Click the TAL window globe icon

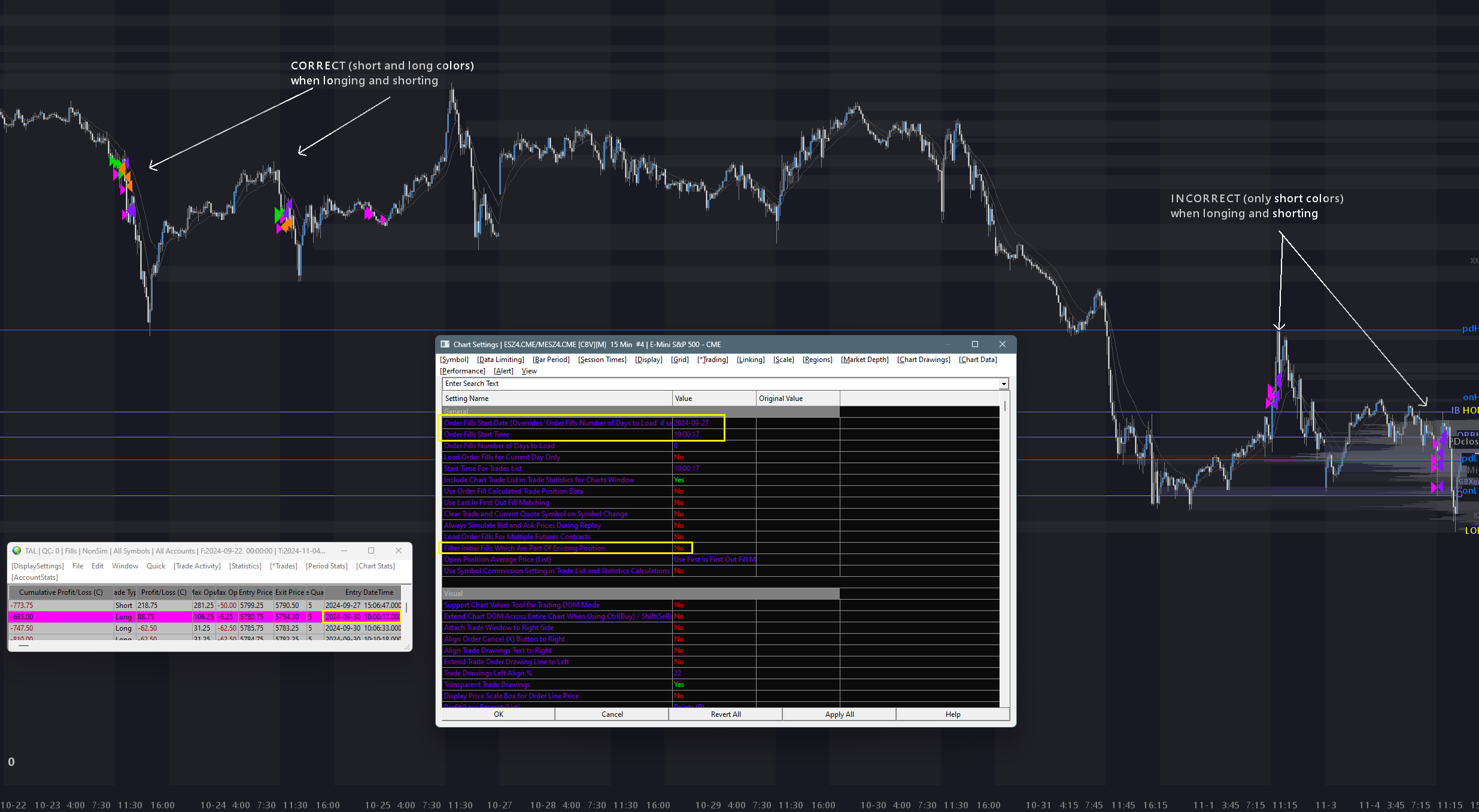(x=17, y=551)
